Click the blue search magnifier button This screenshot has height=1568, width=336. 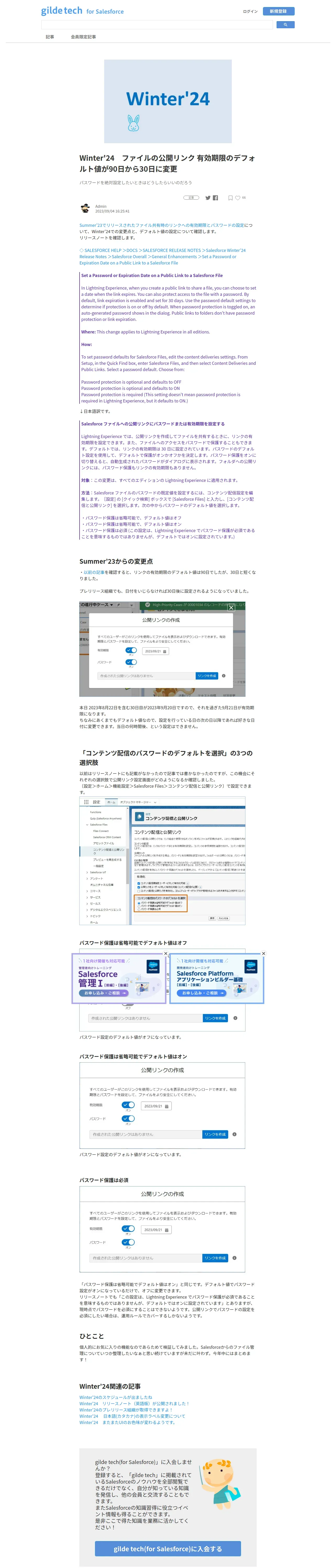coord(285,25)
